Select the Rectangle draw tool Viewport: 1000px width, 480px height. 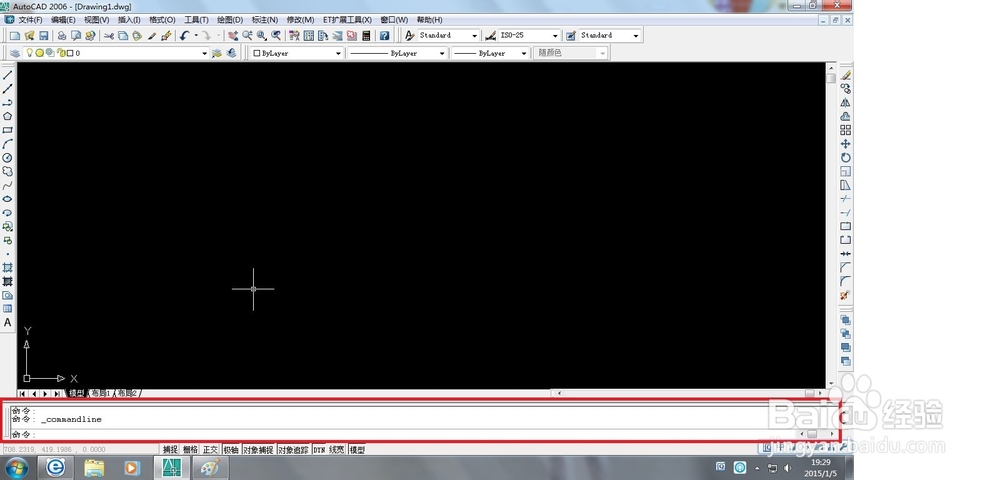point(8,130)
